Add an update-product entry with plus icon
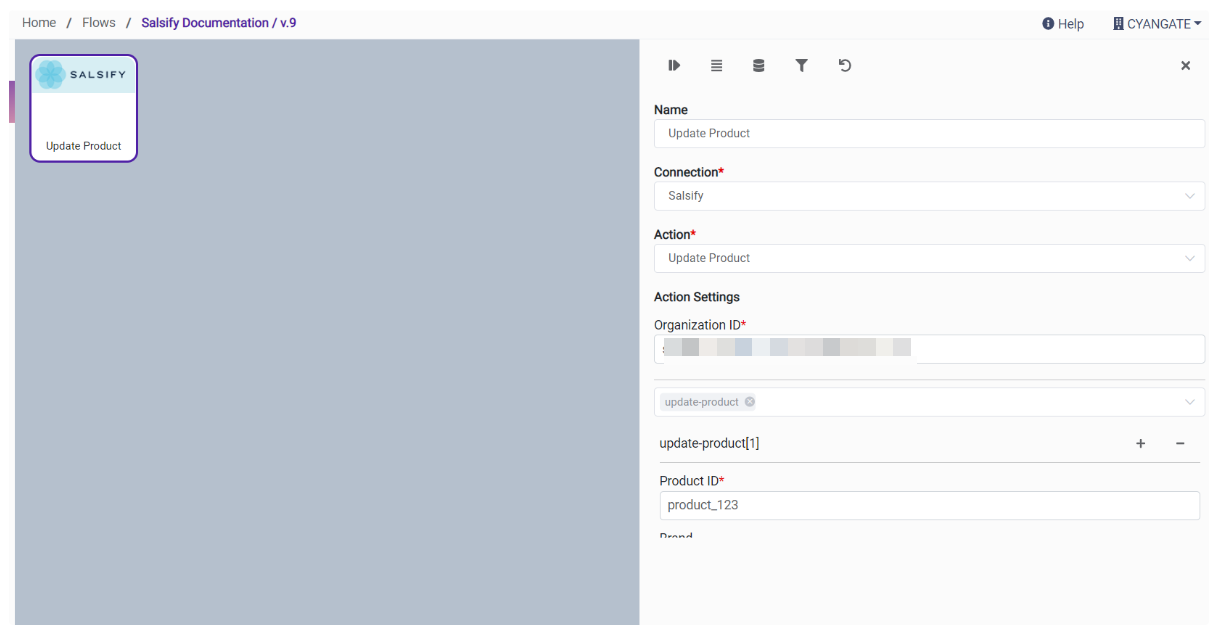 pos(1140,444)
